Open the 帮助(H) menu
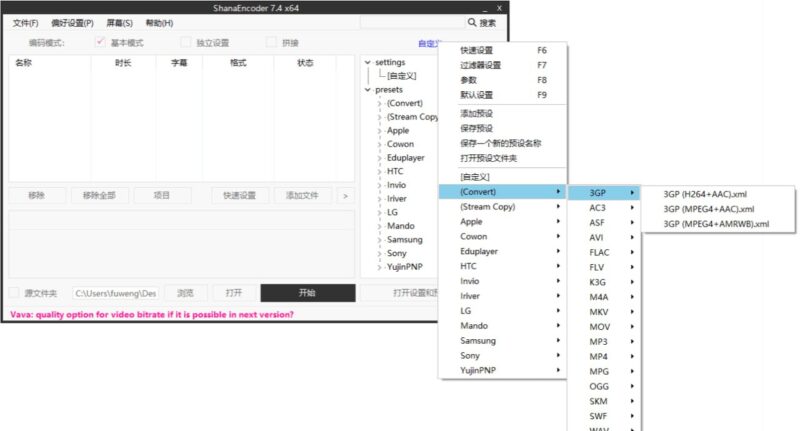Screen dimensions: 800x431 point(159,22)
